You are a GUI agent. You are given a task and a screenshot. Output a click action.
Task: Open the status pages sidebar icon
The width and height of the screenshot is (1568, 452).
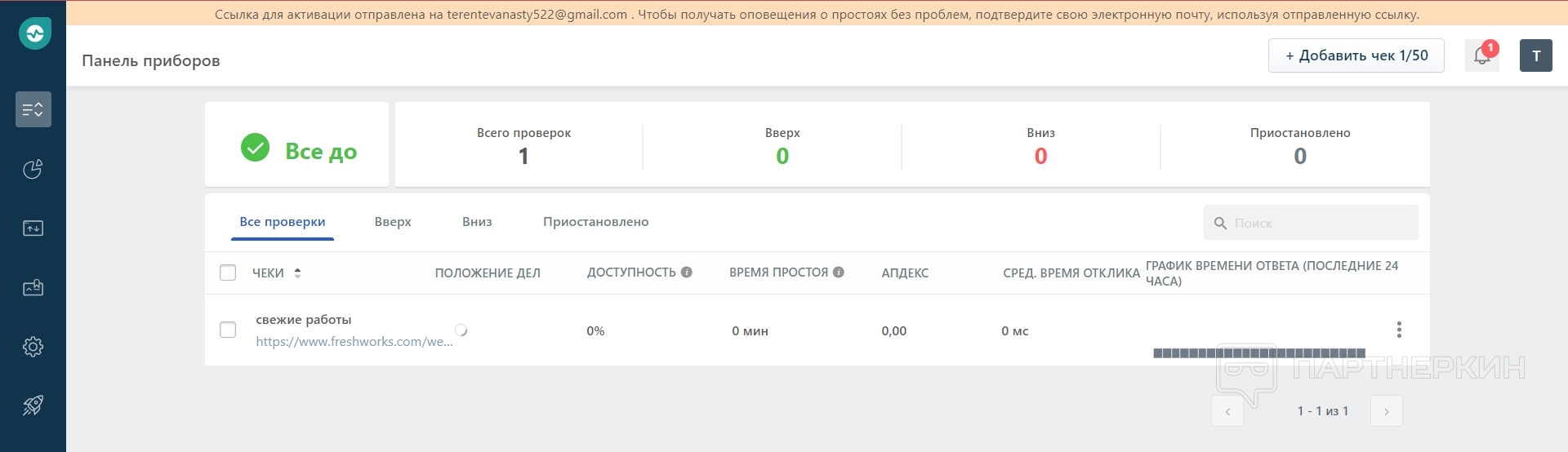pyautogui.click(x=33, y=228)
